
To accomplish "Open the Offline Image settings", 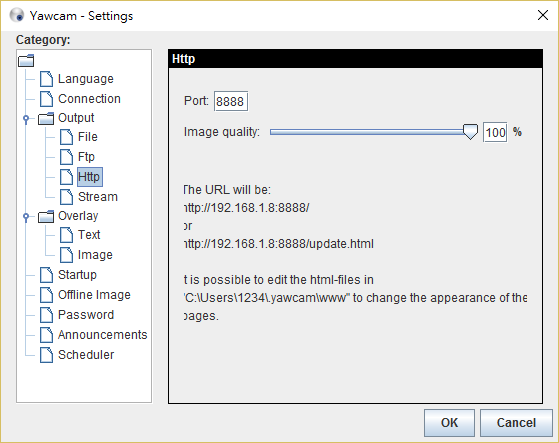I will click(x=94, y=295).
